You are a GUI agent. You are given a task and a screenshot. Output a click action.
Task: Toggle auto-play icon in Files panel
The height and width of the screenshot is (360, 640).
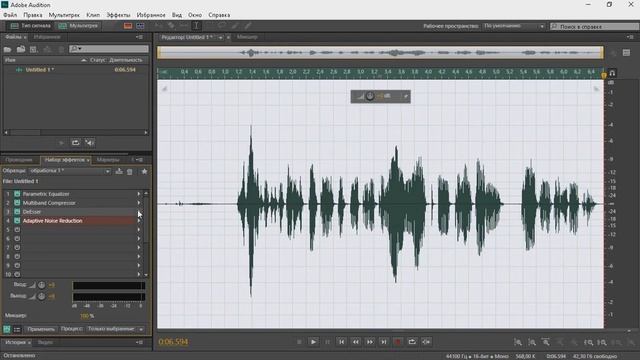(90, 142)
